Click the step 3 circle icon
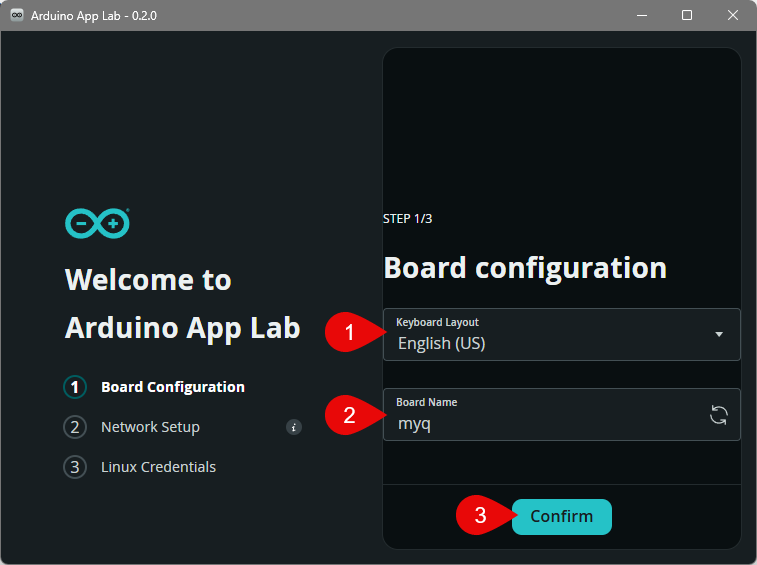This screenshot has height=565, width=757. tap(75, 467)
